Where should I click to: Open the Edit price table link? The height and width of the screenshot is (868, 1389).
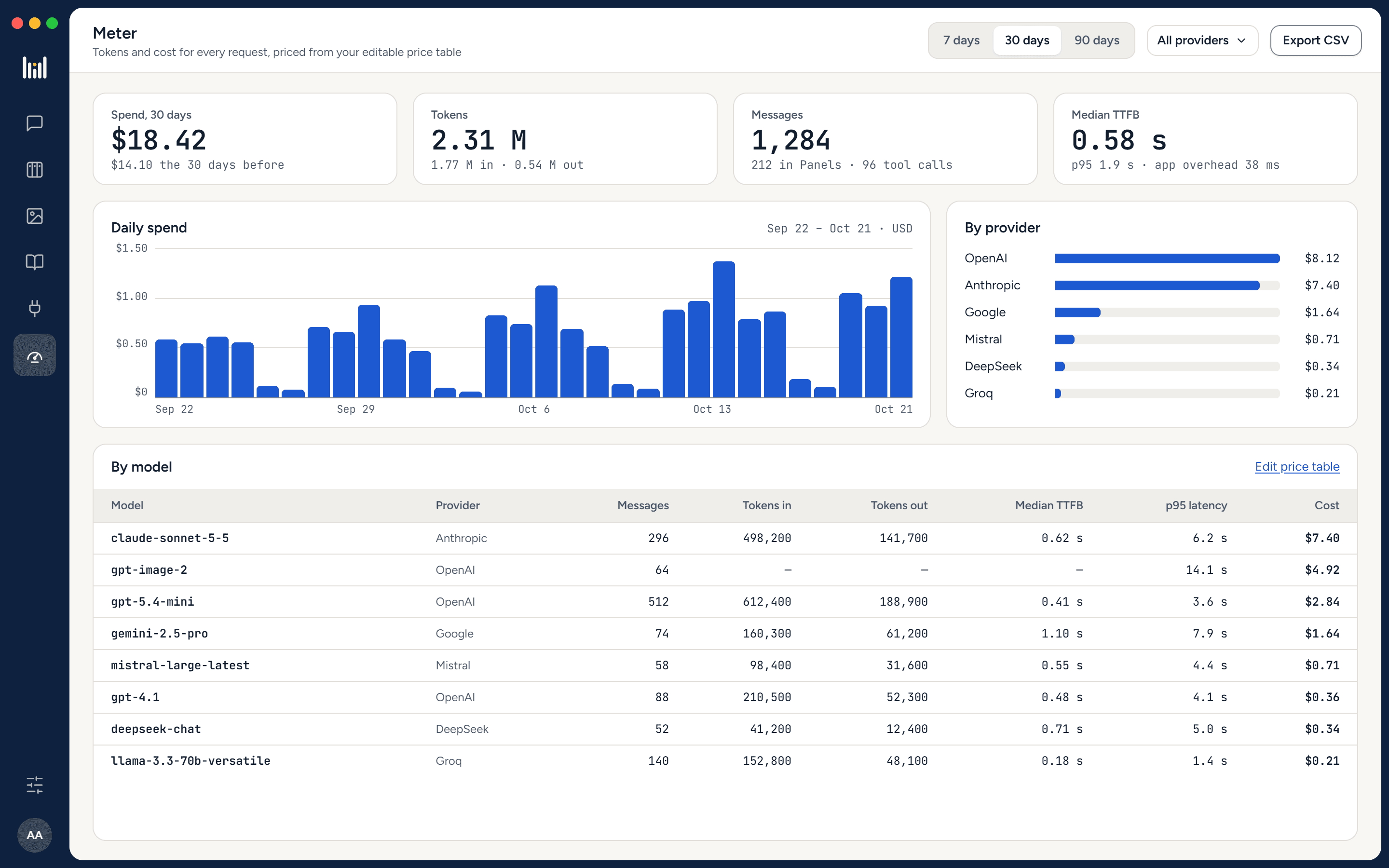tap(1296, 467)
